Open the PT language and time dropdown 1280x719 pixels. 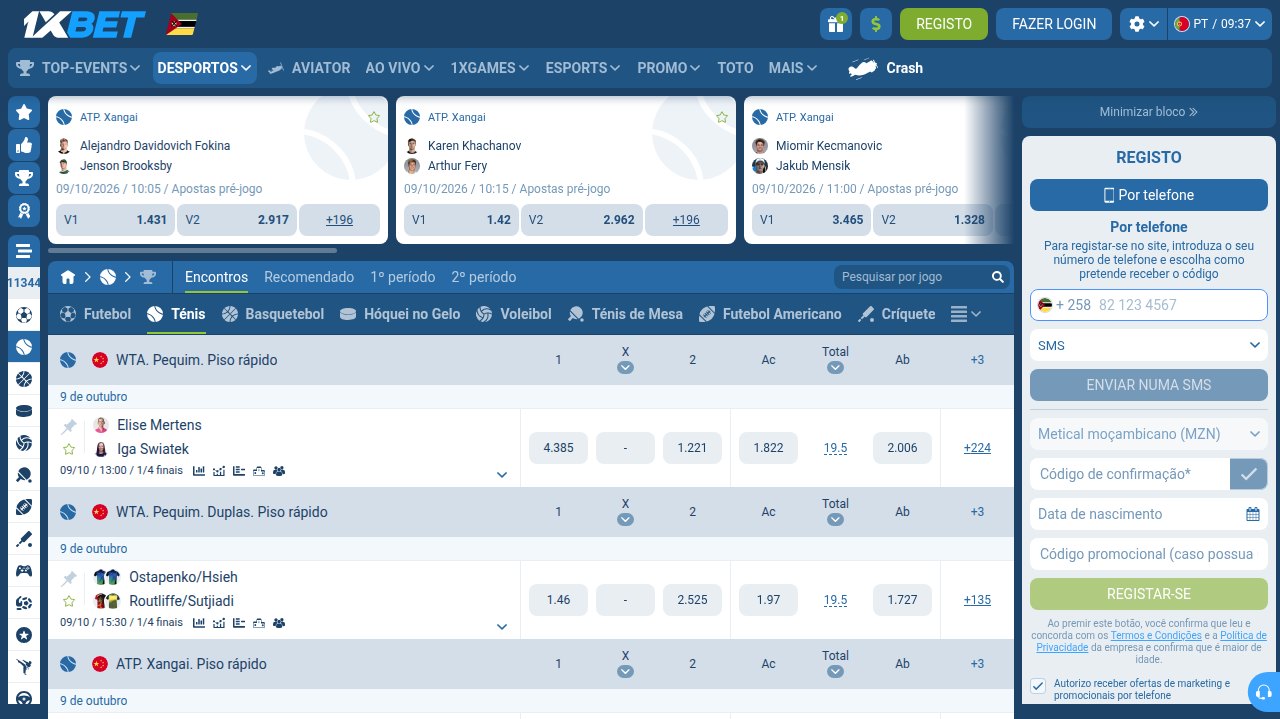pos(1222,24)
